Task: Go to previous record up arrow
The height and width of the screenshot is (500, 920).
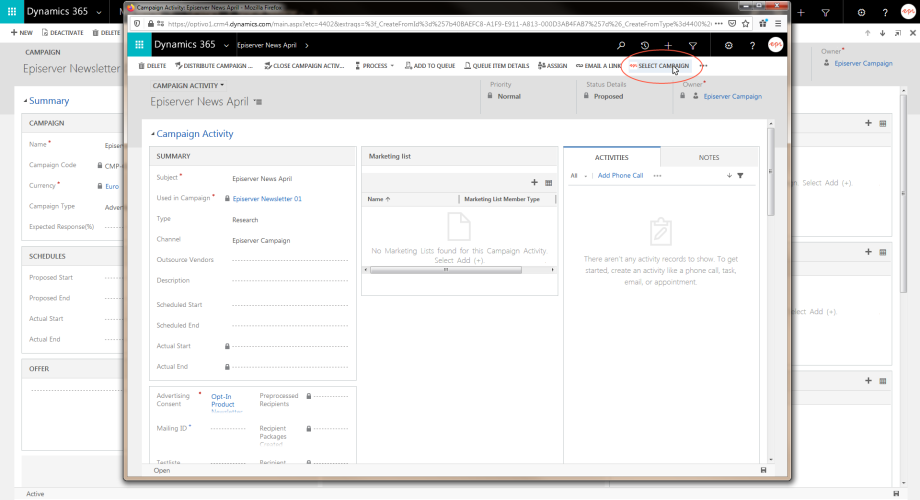Action: click(867, 33)
